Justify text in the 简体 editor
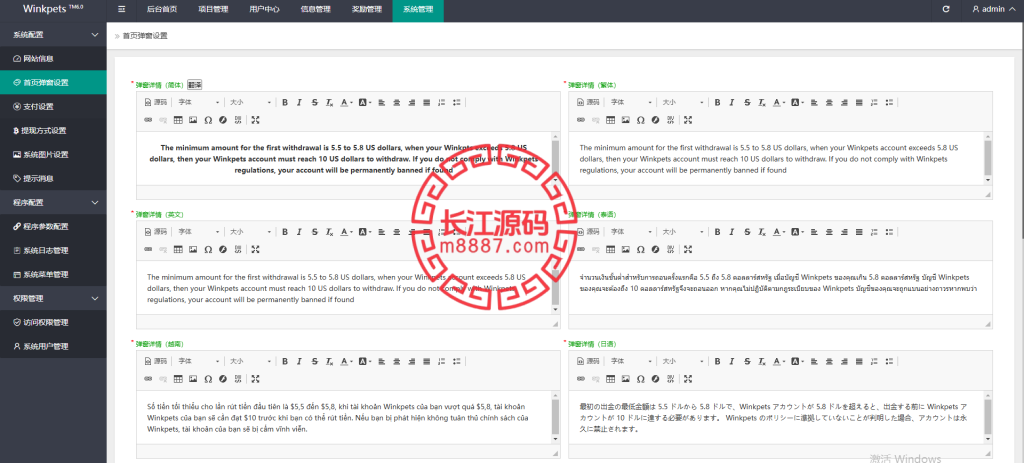The image size is (1024, 463). click(426, 103)
